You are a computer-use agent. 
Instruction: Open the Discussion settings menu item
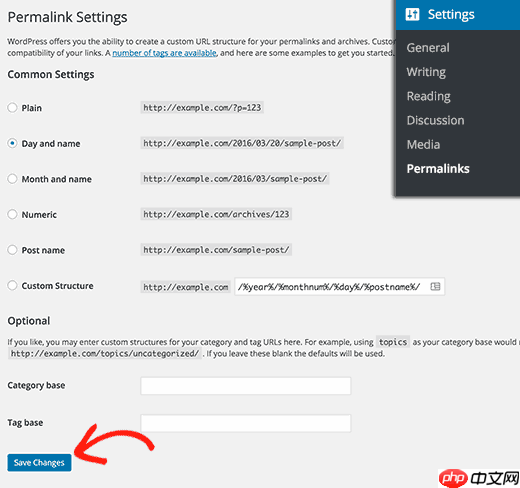click(435, 120)
